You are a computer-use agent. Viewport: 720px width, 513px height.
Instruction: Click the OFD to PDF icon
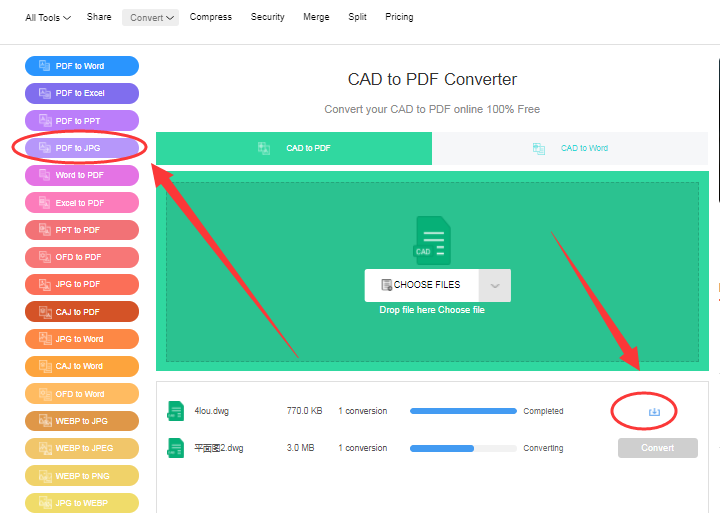coord(45,257)
